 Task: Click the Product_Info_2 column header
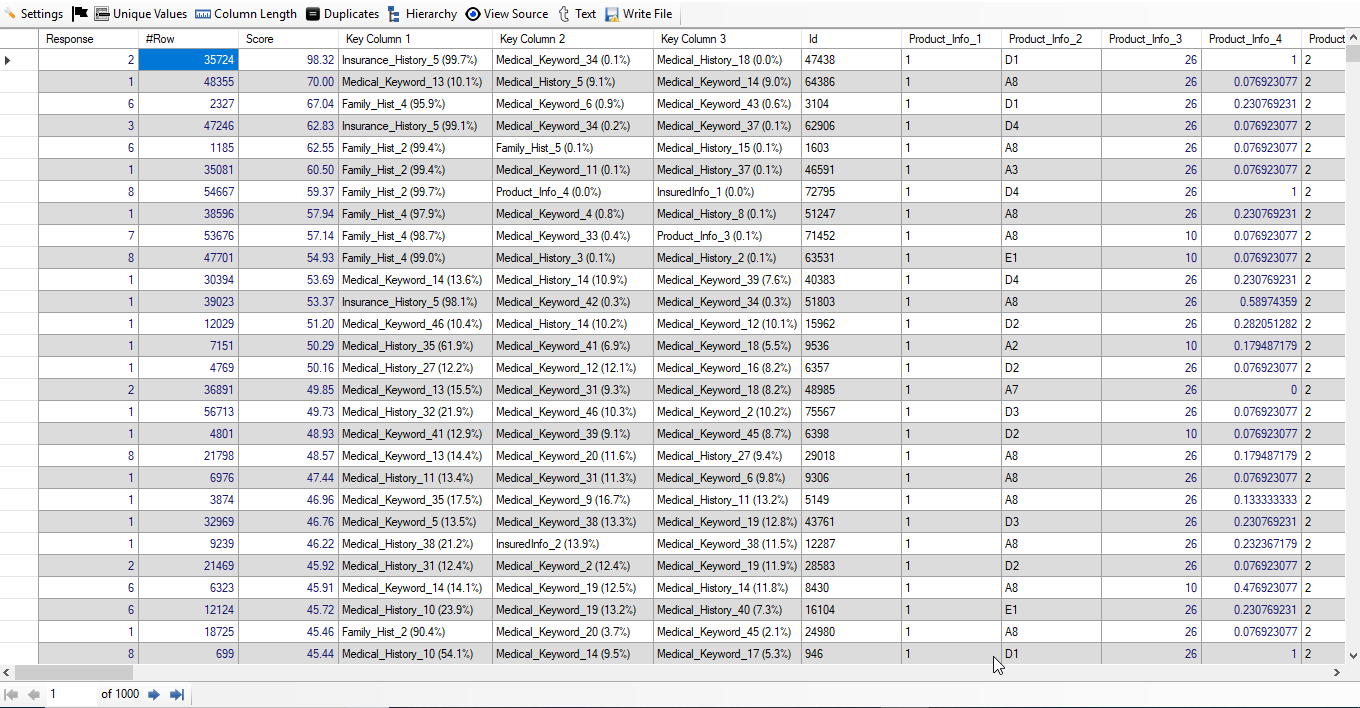tap(1050, 39)
